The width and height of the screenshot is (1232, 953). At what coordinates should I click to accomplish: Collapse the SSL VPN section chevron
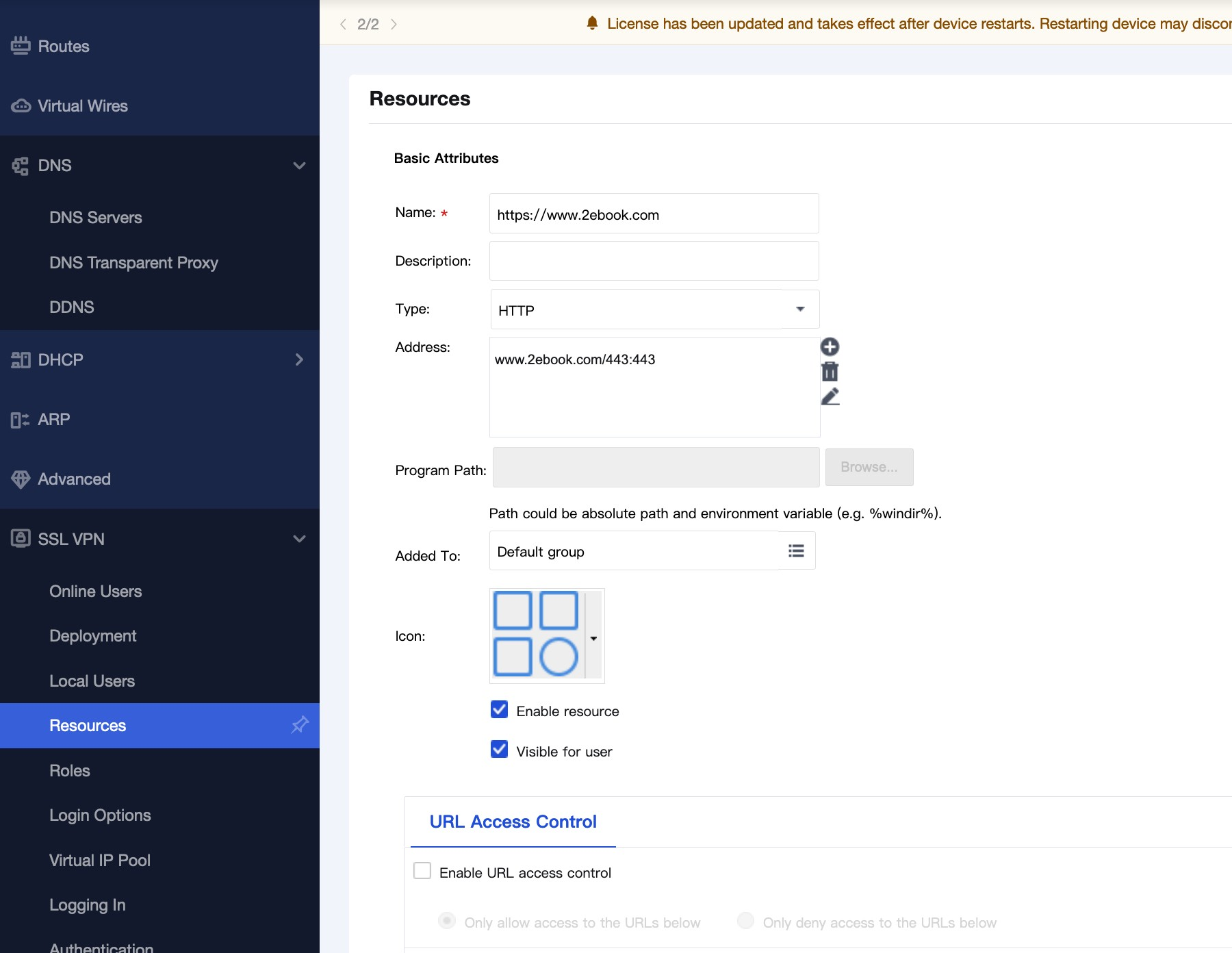point(299,539)
